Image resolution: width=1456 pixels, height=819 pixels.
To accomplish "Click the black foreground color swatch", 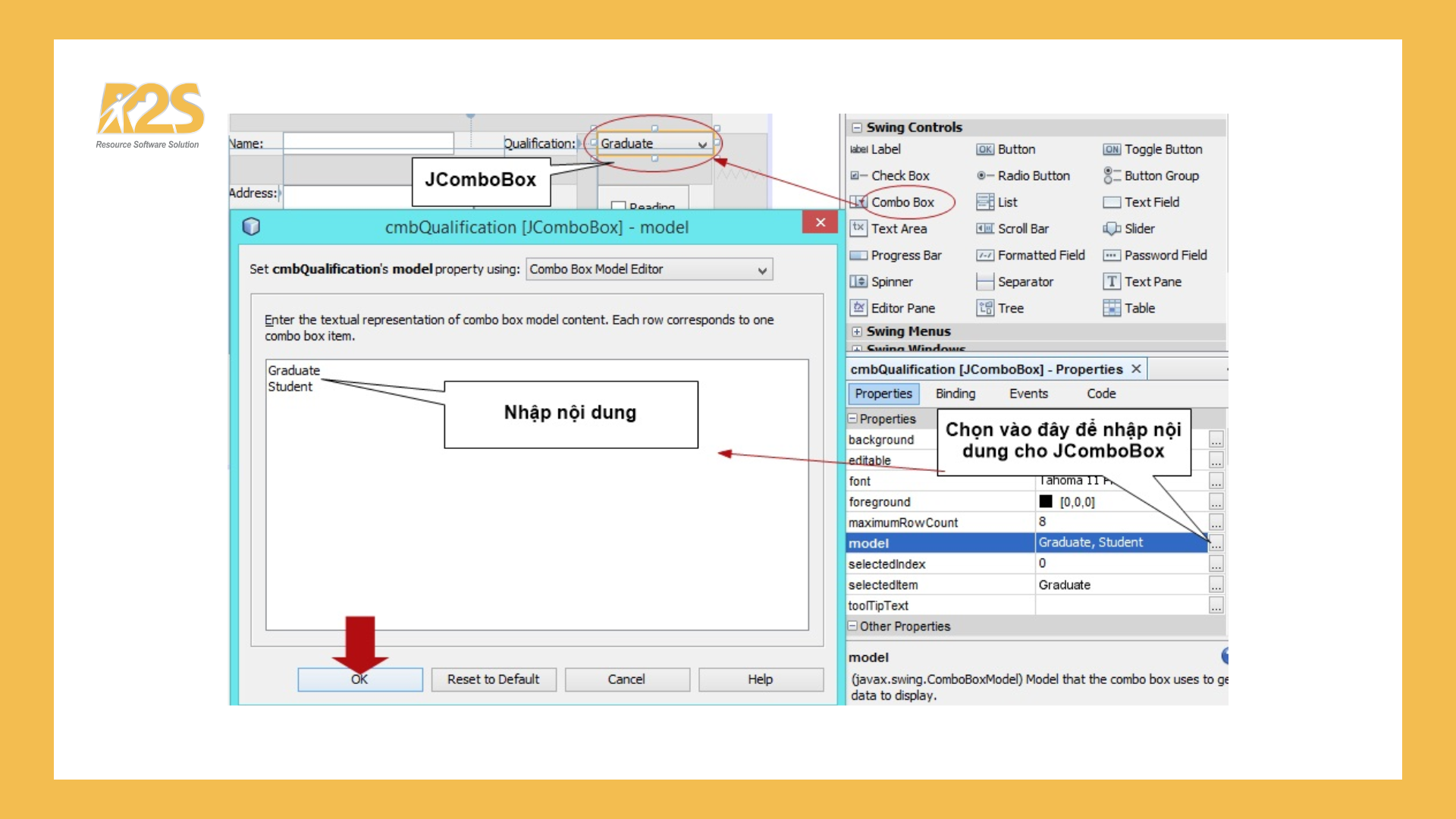I will pos(1046,501).
